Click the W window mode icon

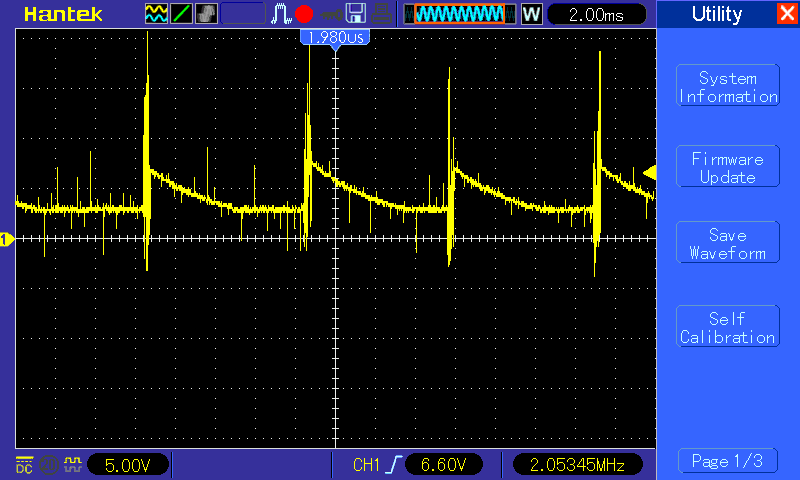(x=531, y=14)
